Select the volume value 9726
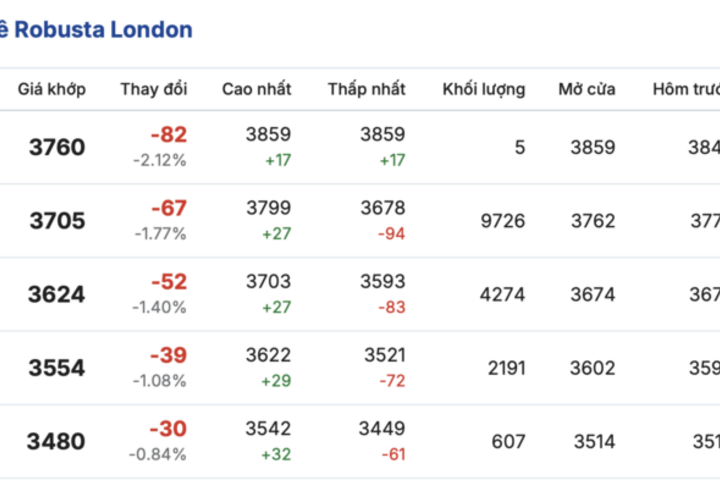 point(502,221)
